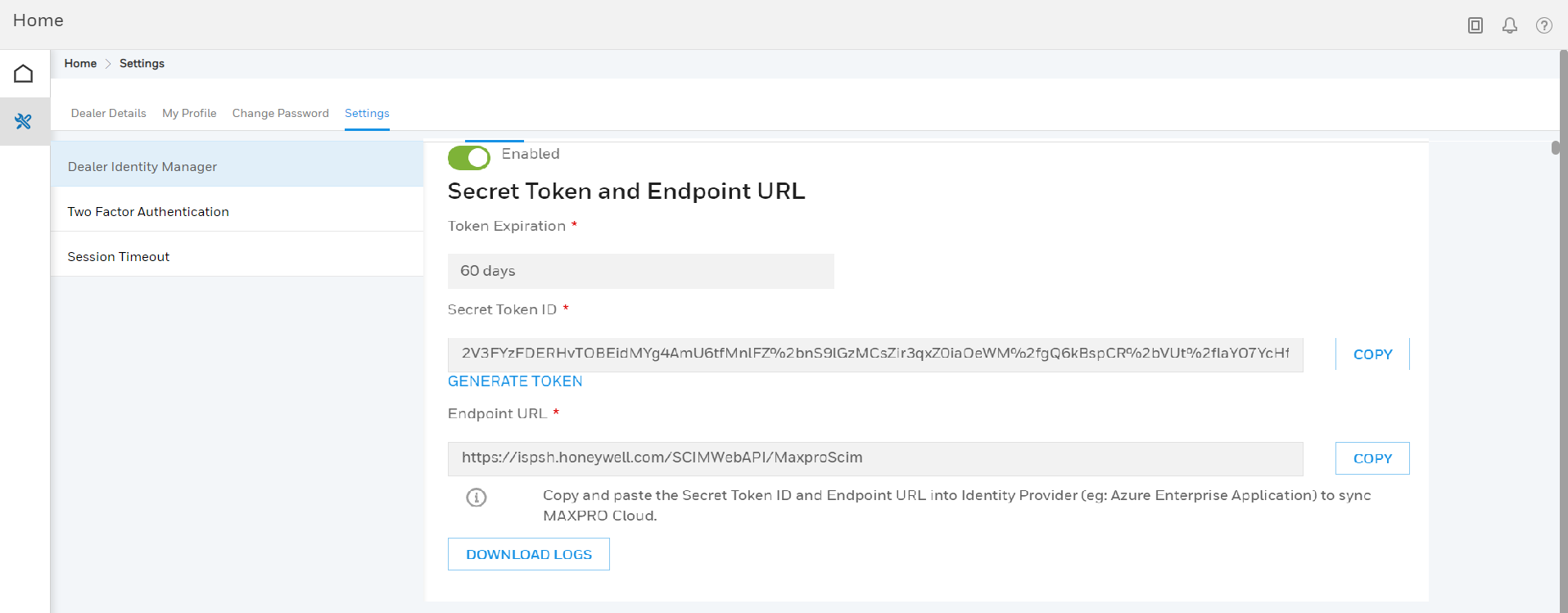Click DOWNLOAD LOGS button

point(529,554)
